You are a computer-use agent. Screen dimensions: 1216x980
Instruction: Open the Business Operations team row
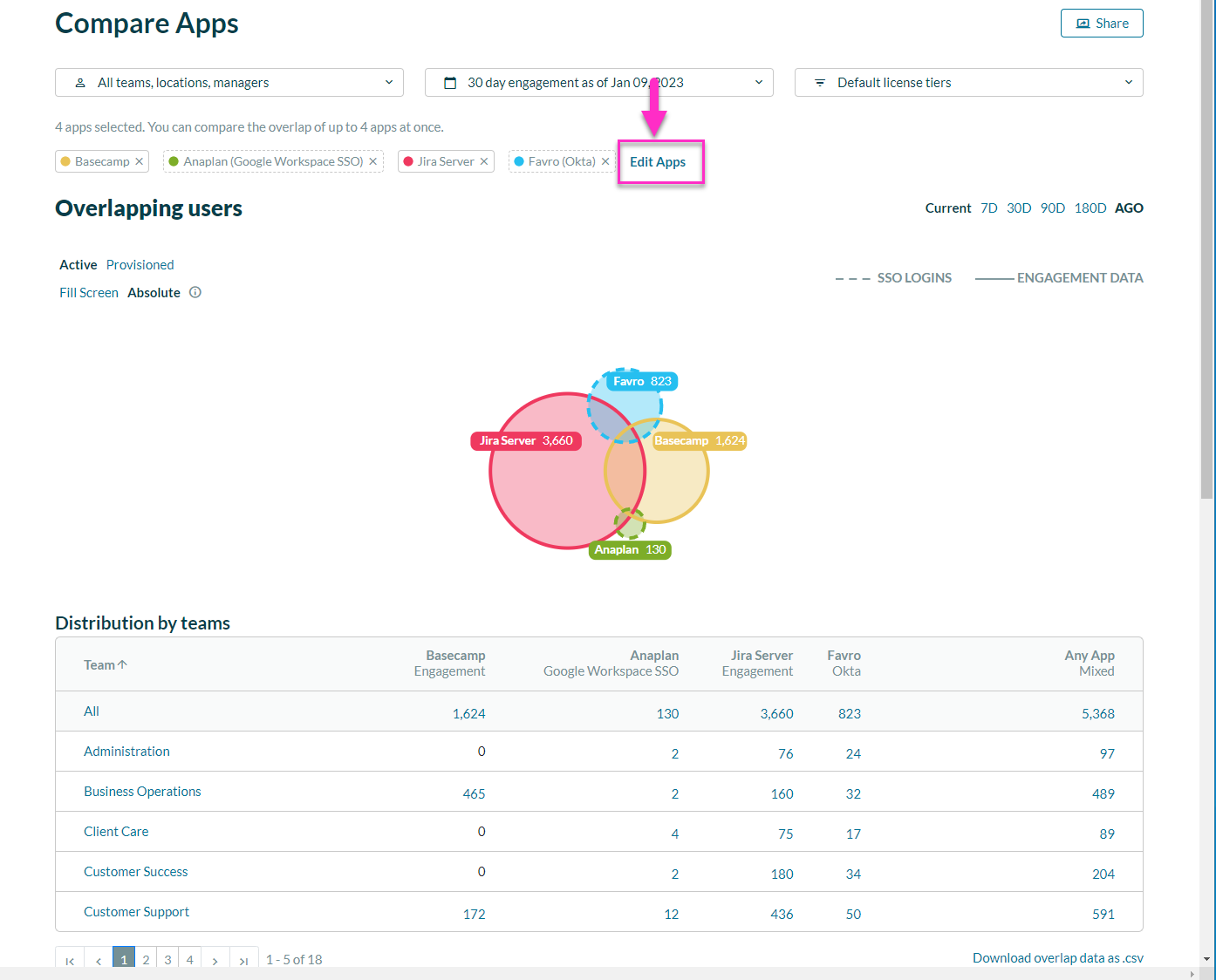click(x=142, y=792)
